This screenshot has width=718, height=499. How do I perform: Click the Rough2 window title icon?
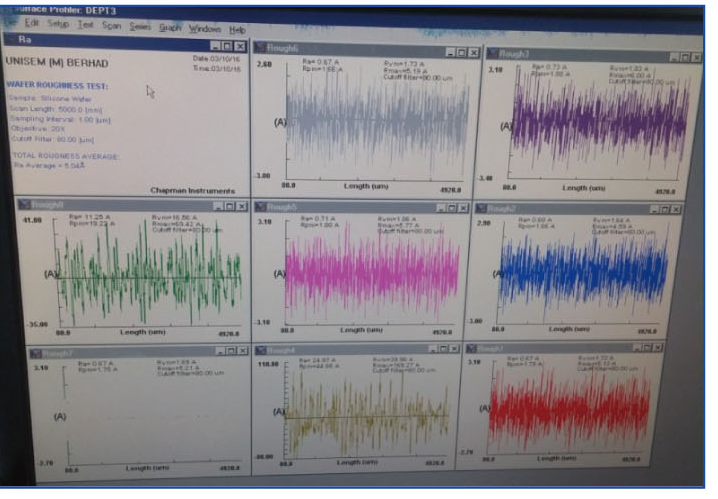click(481, 209)
